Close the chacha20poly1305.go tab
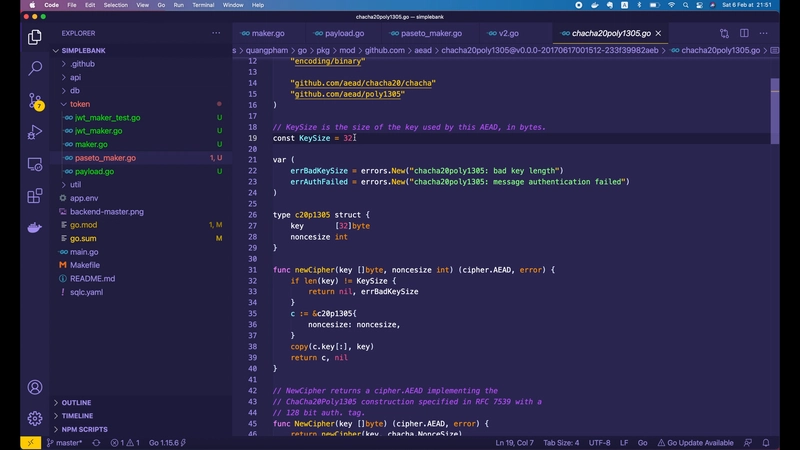The width and height of the screenshot is (800, 450). click(x=658, y=33)
